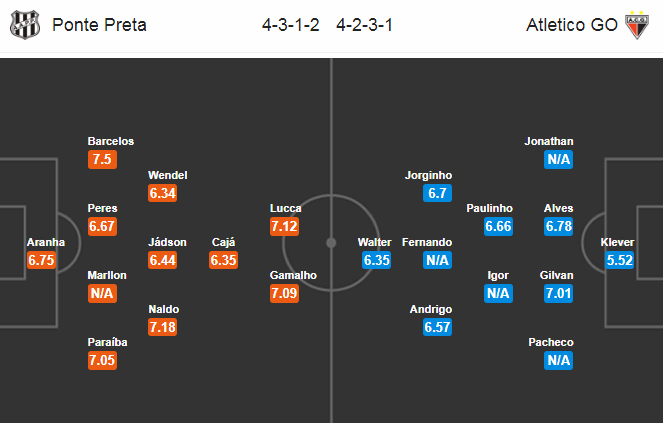663x423 pixels.
Task: Select the 4-3-1-2 formation label
Action: [x=290, y=25]
